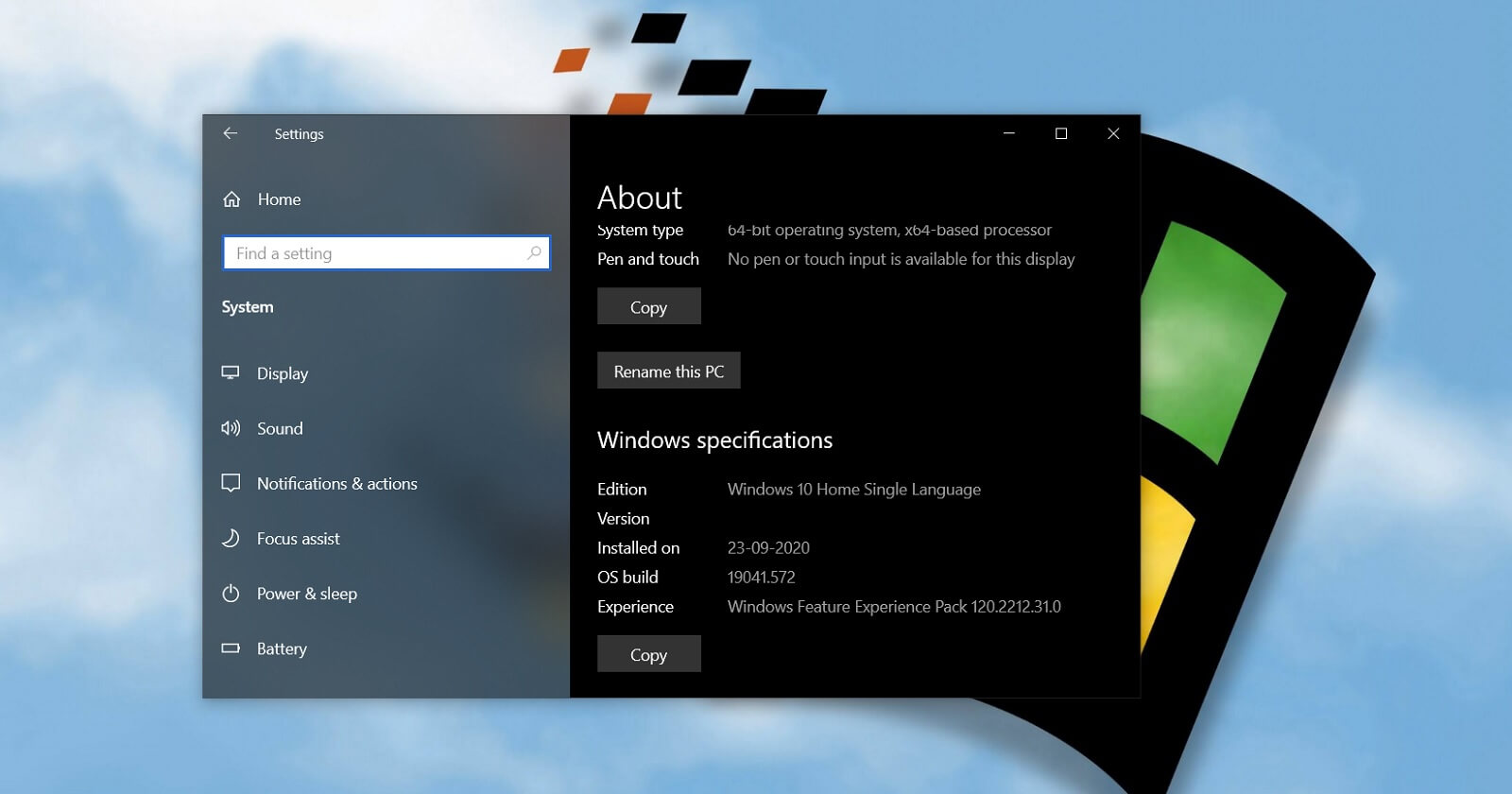
Task: Go back with the Settings arrow
Action: point(230,133)
